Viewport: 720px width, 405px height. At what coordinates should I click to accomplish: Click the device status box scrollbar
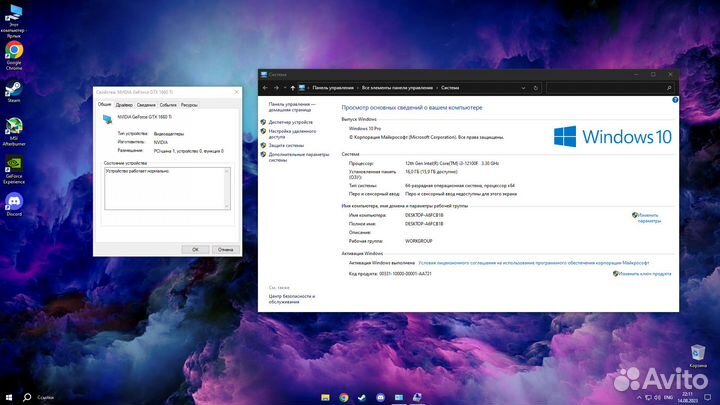click(227, 188)
